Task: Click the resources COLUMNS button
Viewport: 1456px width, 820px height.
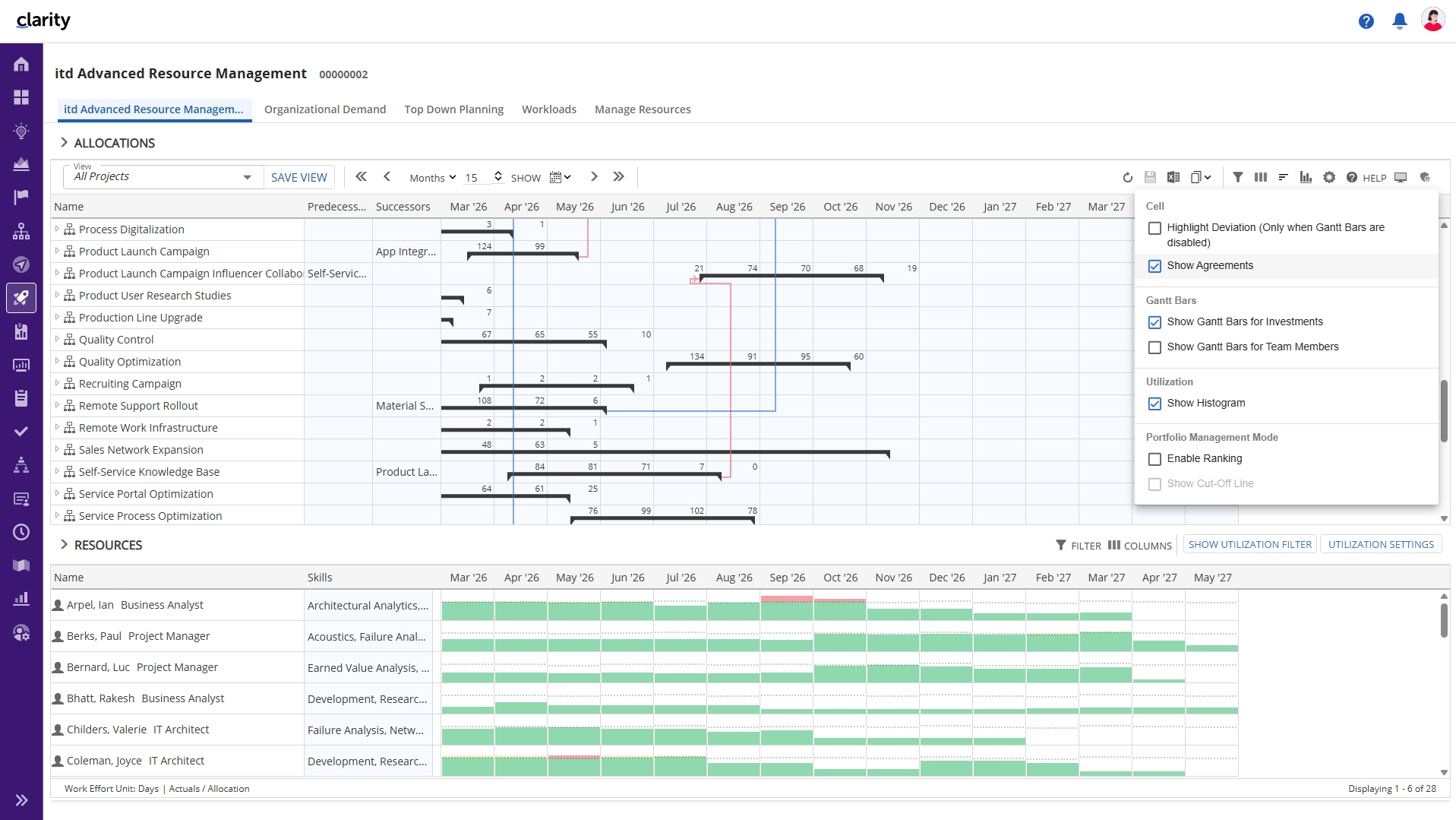Action: pyautogui.click(x=1139, y=545)
